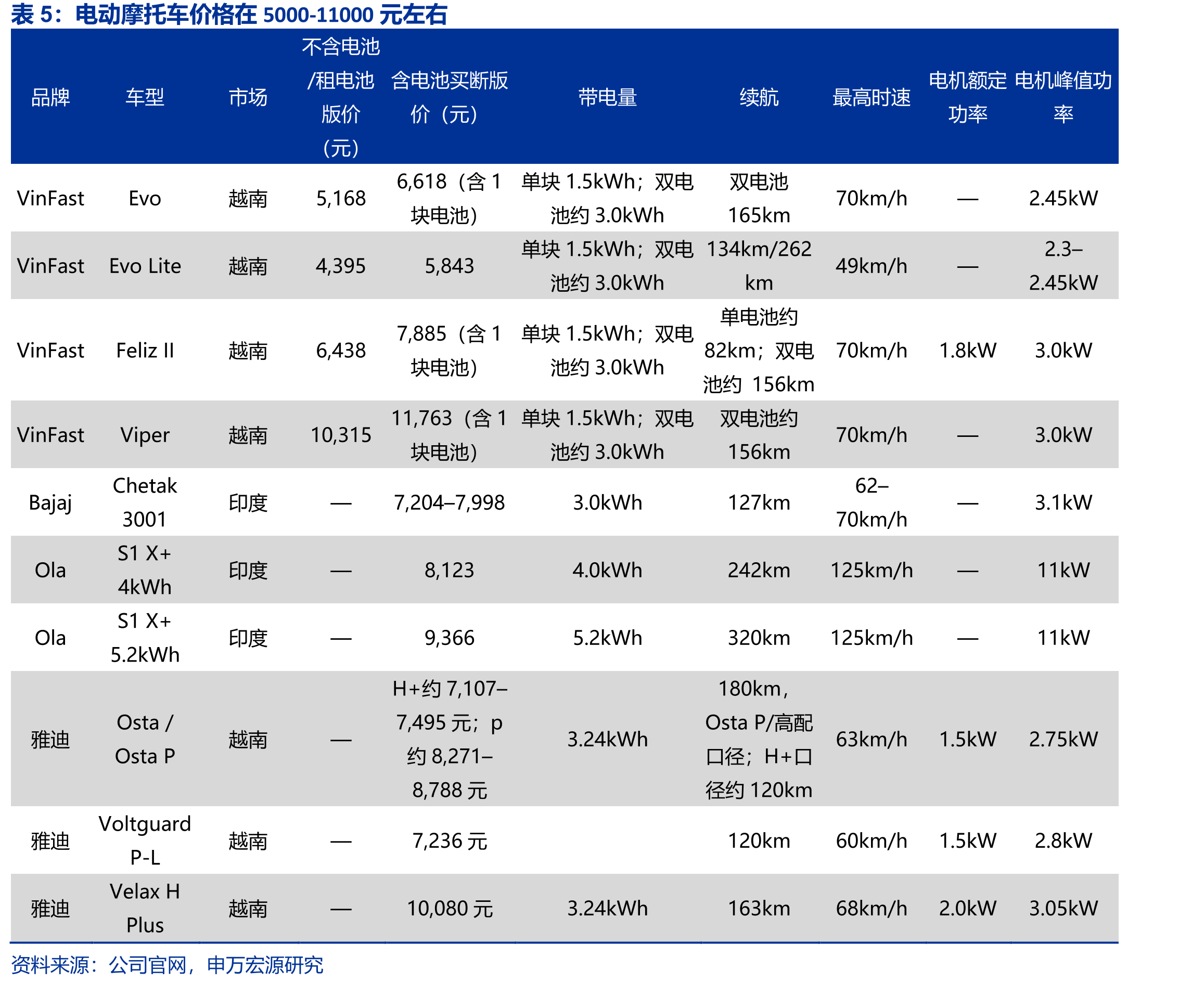
Task: Click the '不含电池/租电池版价（元）' header
Action: pos(341,97)
